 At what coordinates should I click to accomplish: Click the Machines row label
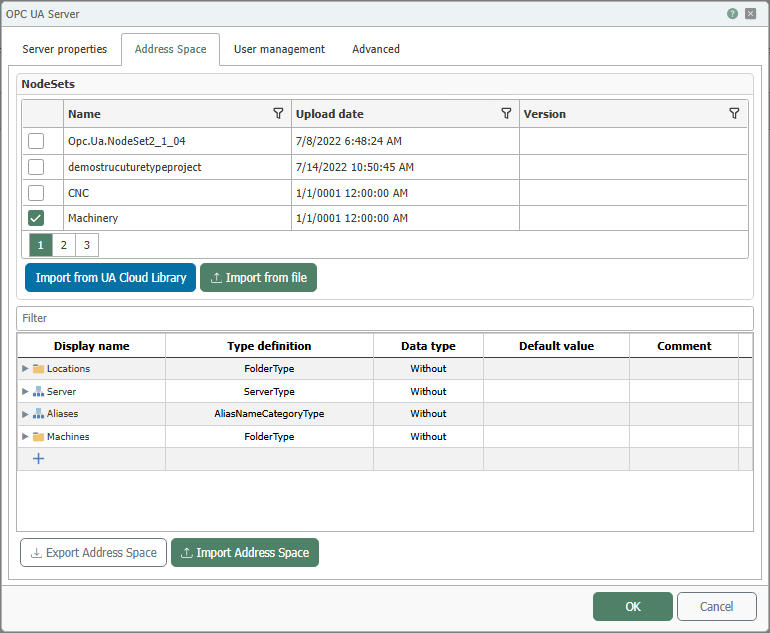click(x=68, y=437)
